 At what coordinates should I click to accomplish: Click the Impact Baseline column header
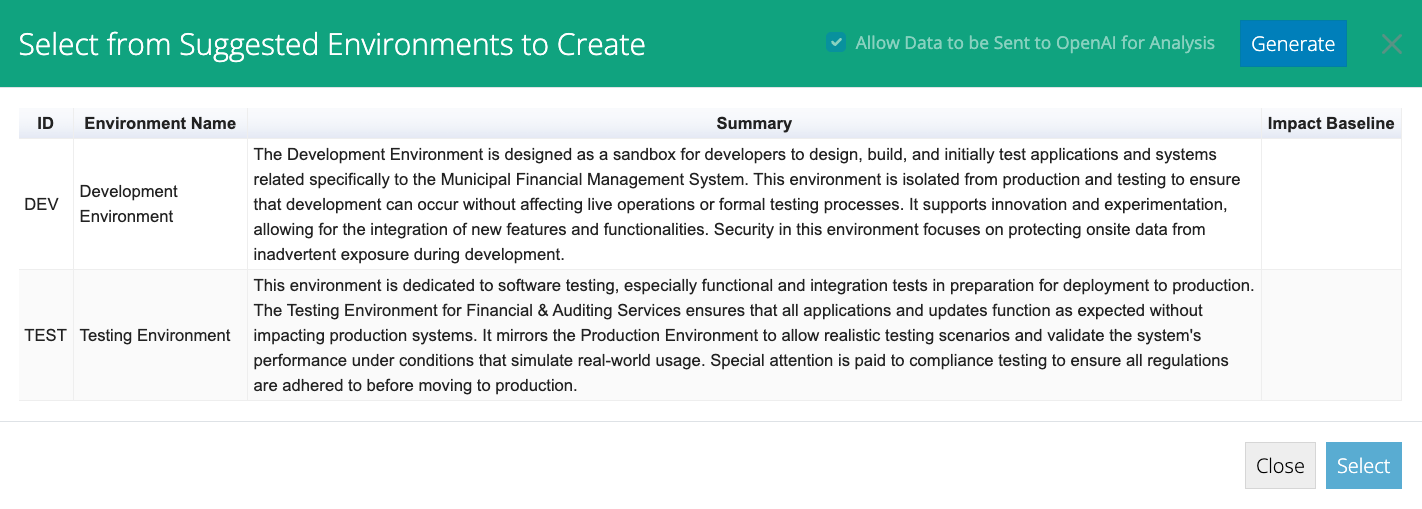click(x=1331, y=123)
